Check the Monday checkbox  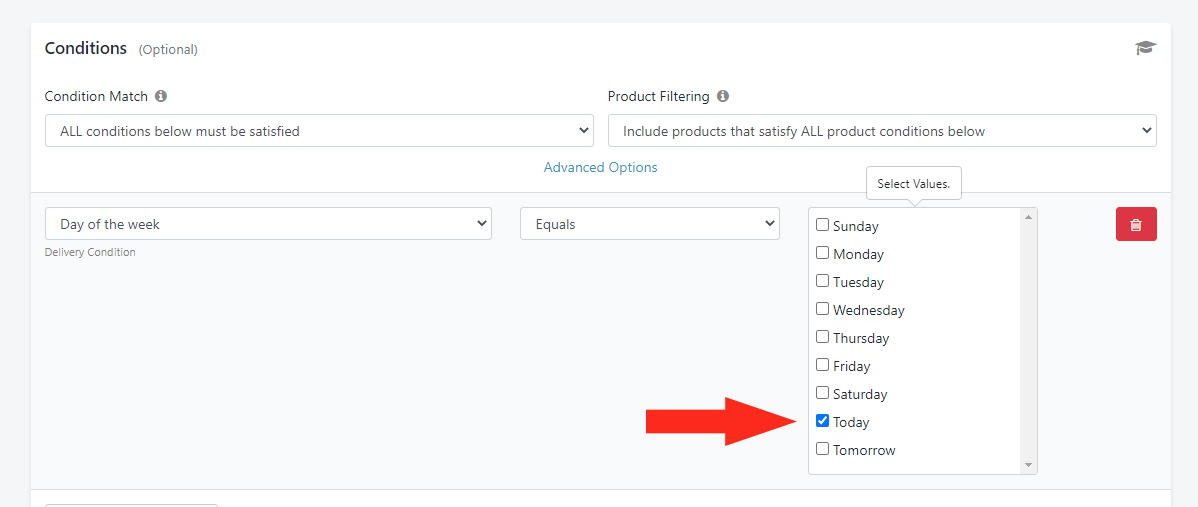click(x=822, y=253)
